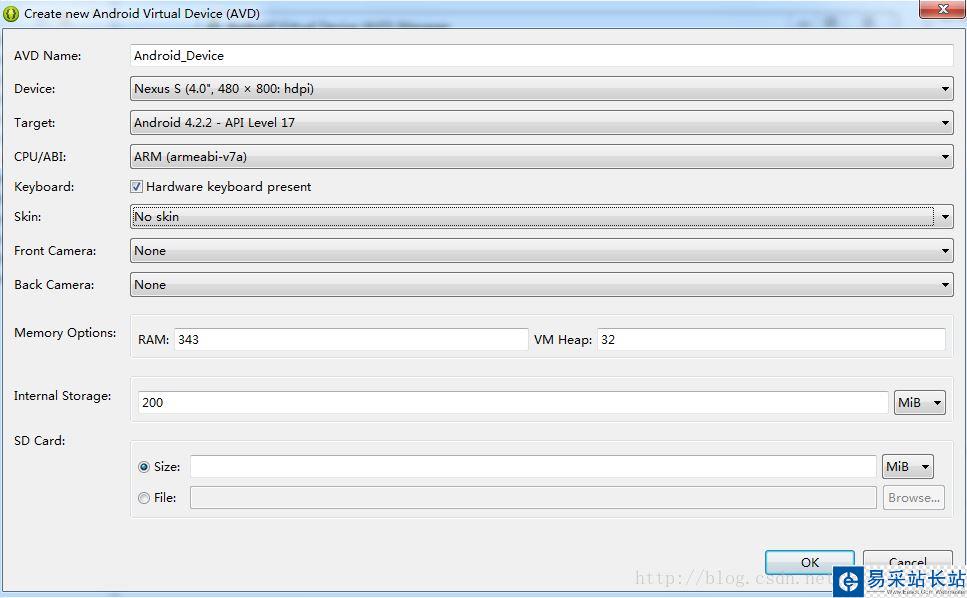Viewport: 967px width, 598px height.
Task: Close the Create new AVD dialog
Action: 942,9
